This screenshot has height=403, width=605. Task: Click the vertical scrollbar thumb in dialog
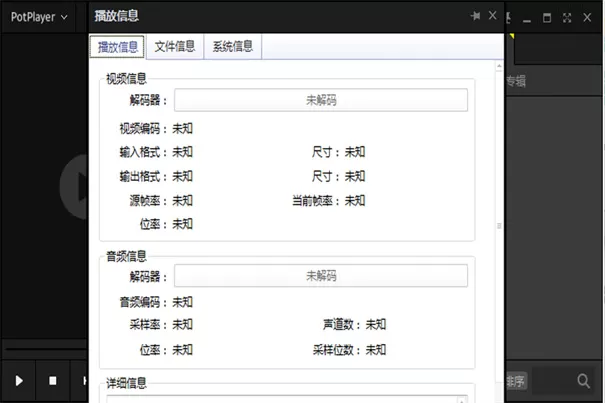coord(499,226)
